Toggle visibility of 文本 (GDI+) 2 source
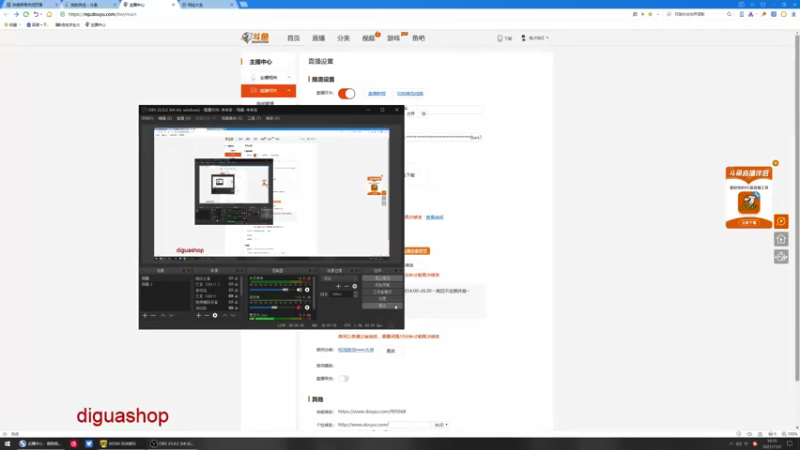 231,284
